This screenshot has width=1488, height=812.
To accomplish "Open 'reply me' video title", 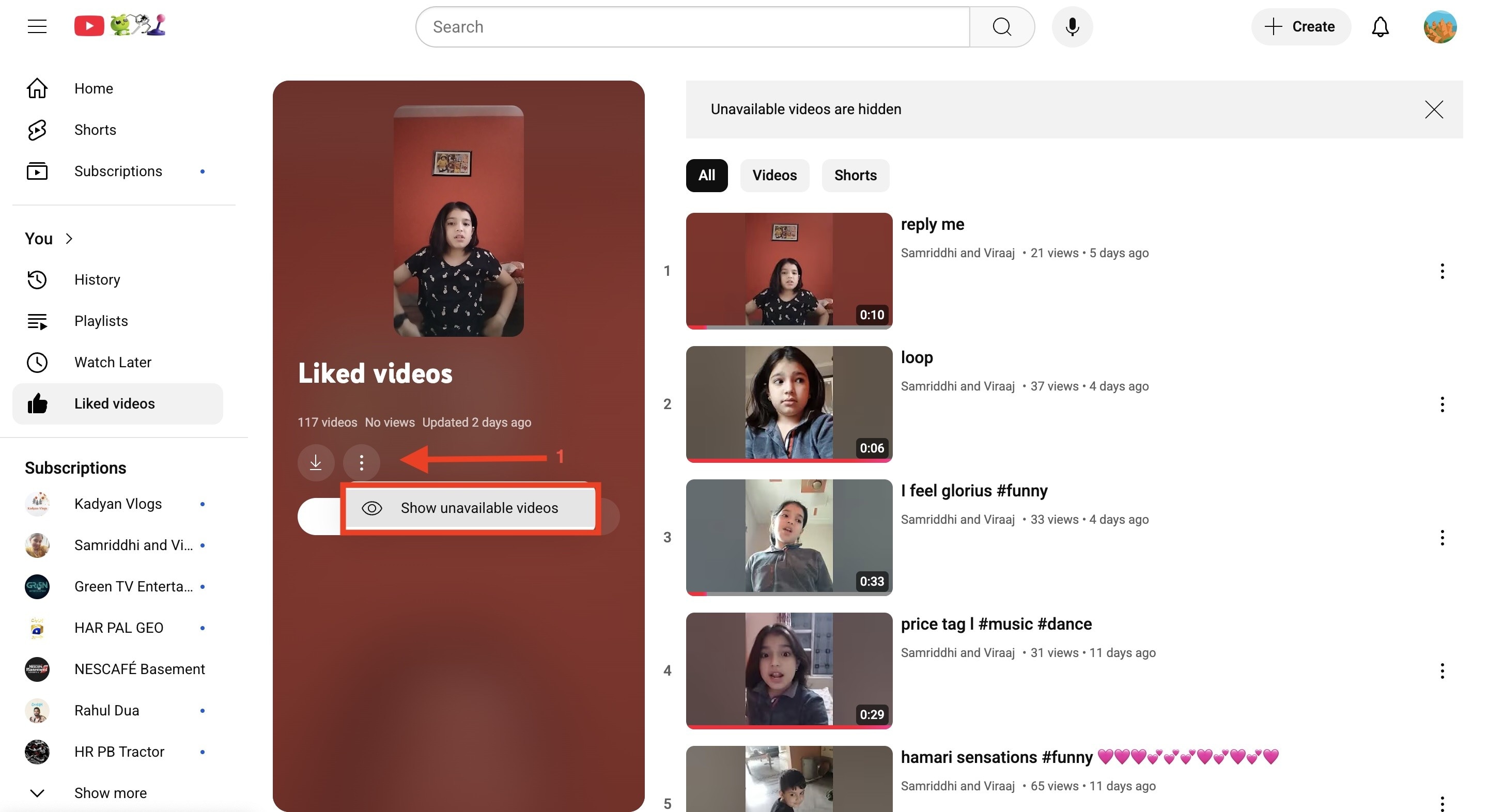I will point(932,224).
